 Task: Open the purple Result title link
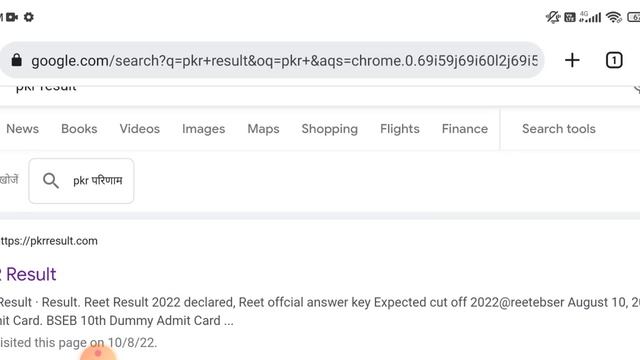click(x=29, y=274)
